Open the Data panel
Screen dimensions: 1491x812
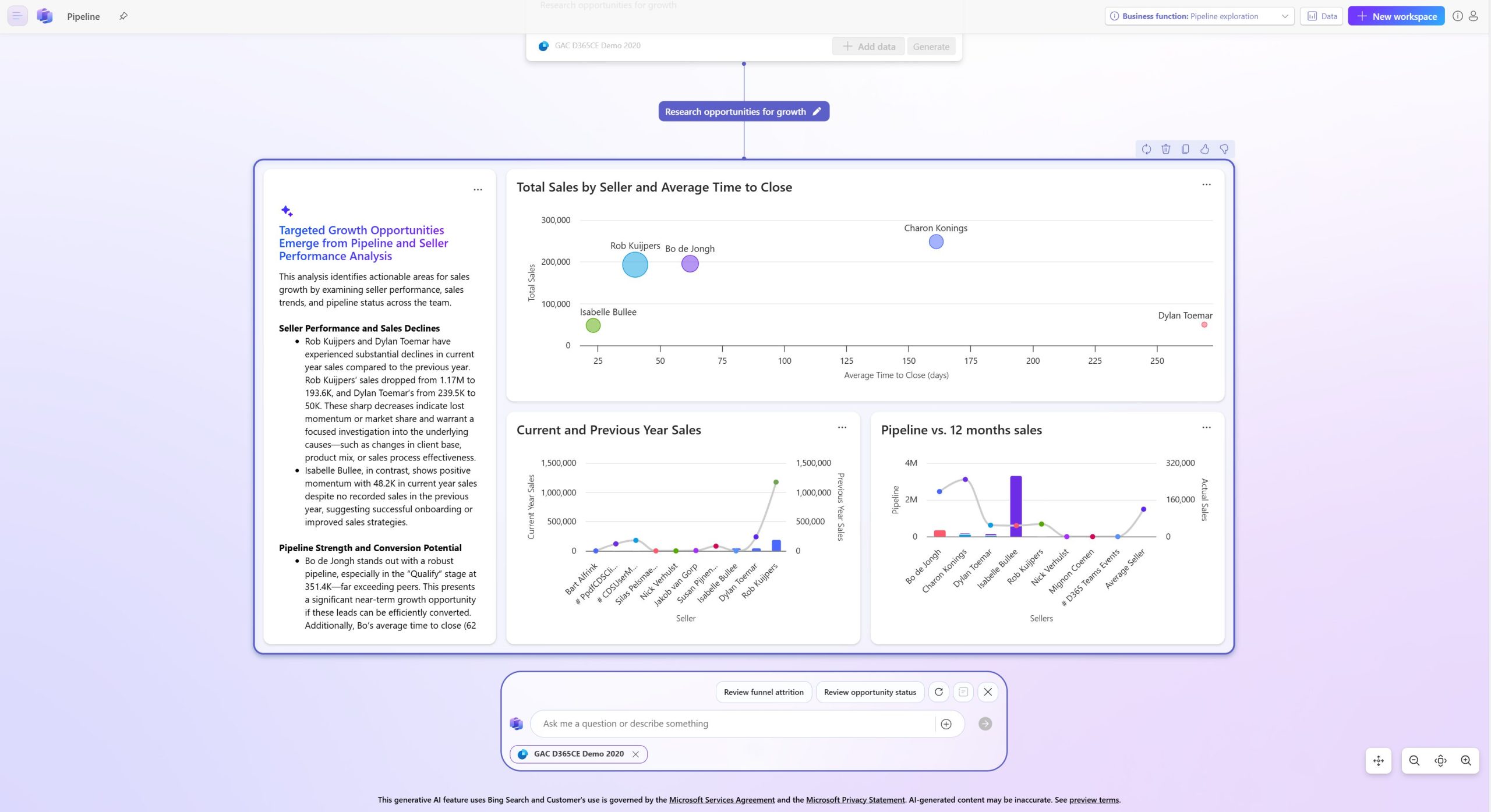click(1322, 16)
